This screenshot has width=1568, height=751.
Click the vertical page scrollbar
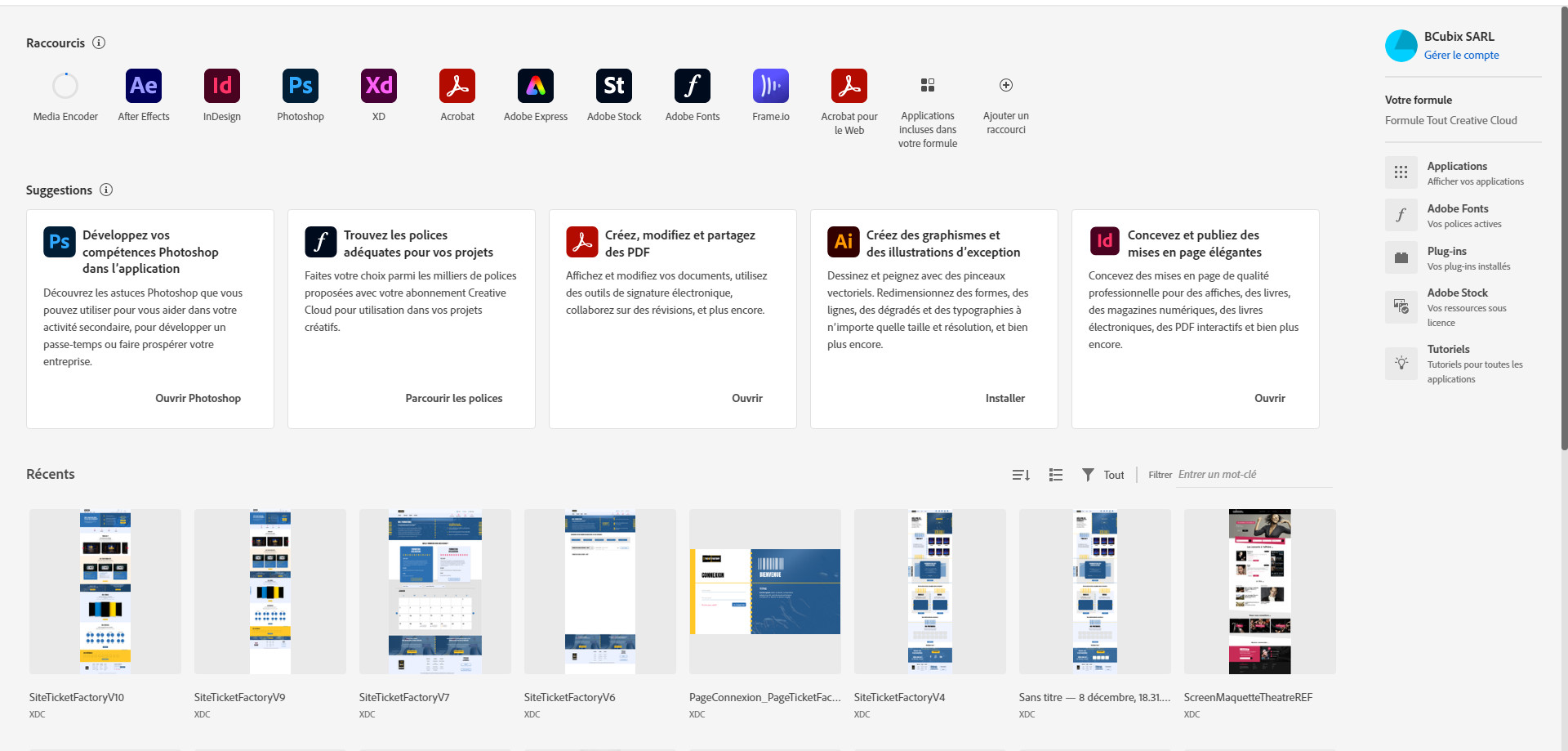1564,229
